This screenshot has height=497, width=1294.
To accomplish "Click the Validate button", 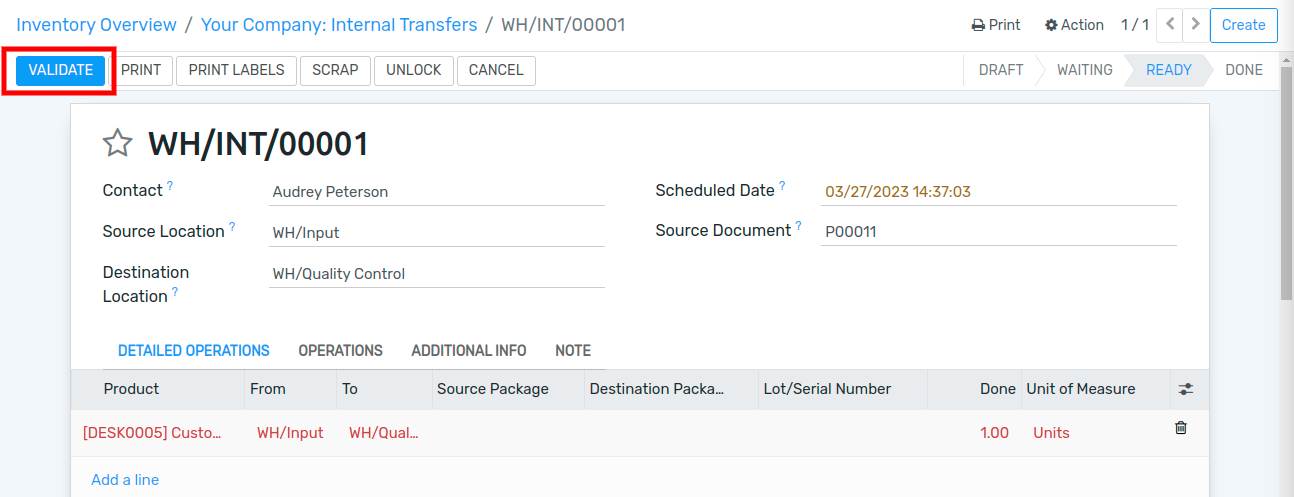I will [x=61, y=70].
